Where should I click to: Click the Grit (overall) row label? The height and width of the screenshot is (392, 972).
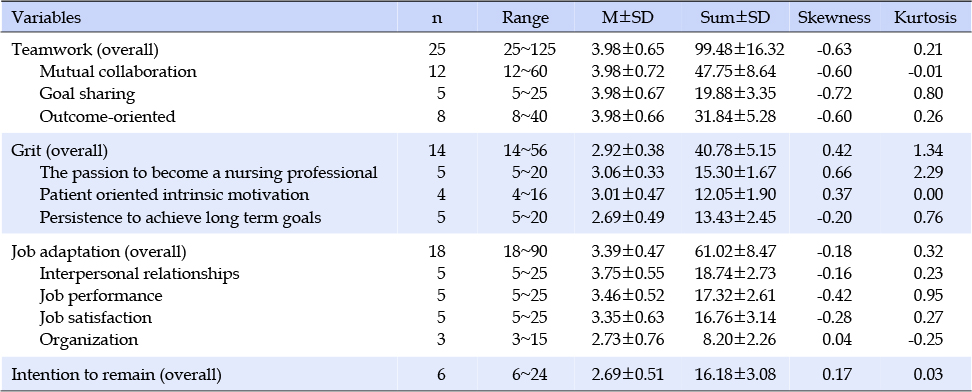[x=60, y=151]
